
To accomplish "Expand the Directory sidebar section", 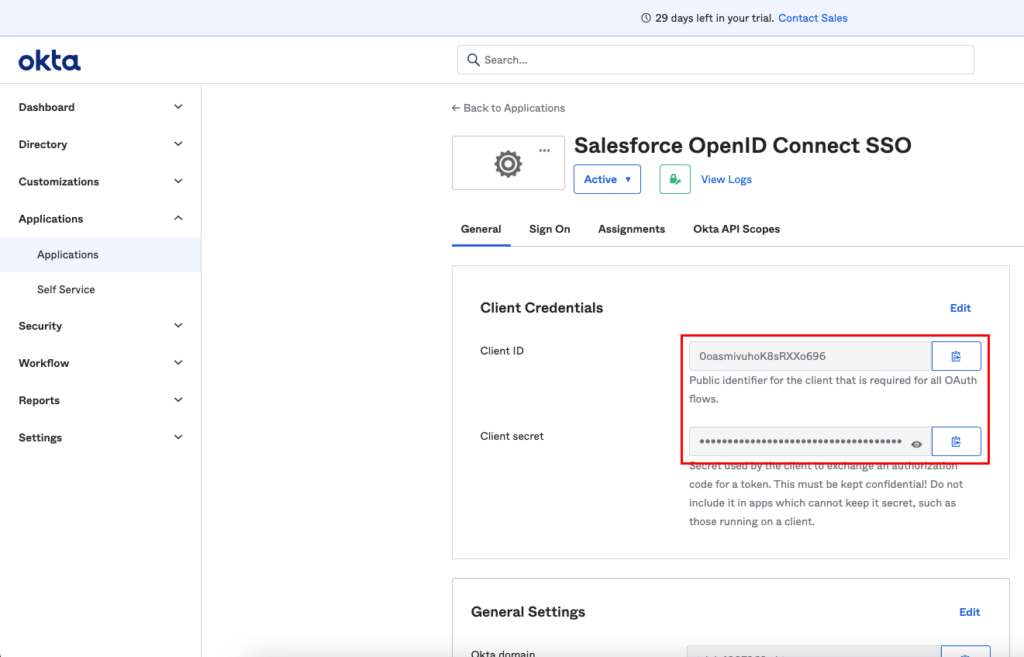I will coord(100,144).
